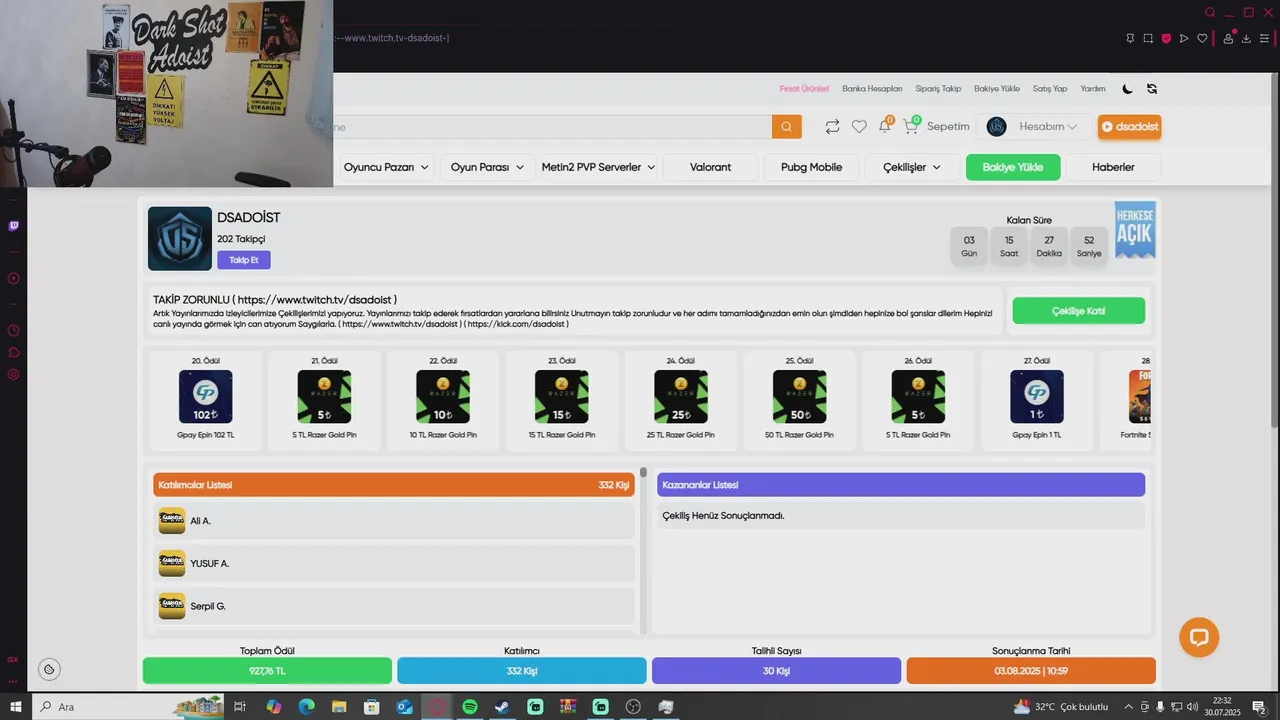The width and height of the screenshot is (1280, 720).
Task: Select the 25 TL Razer Gold Pin prize
Action: 681,398
